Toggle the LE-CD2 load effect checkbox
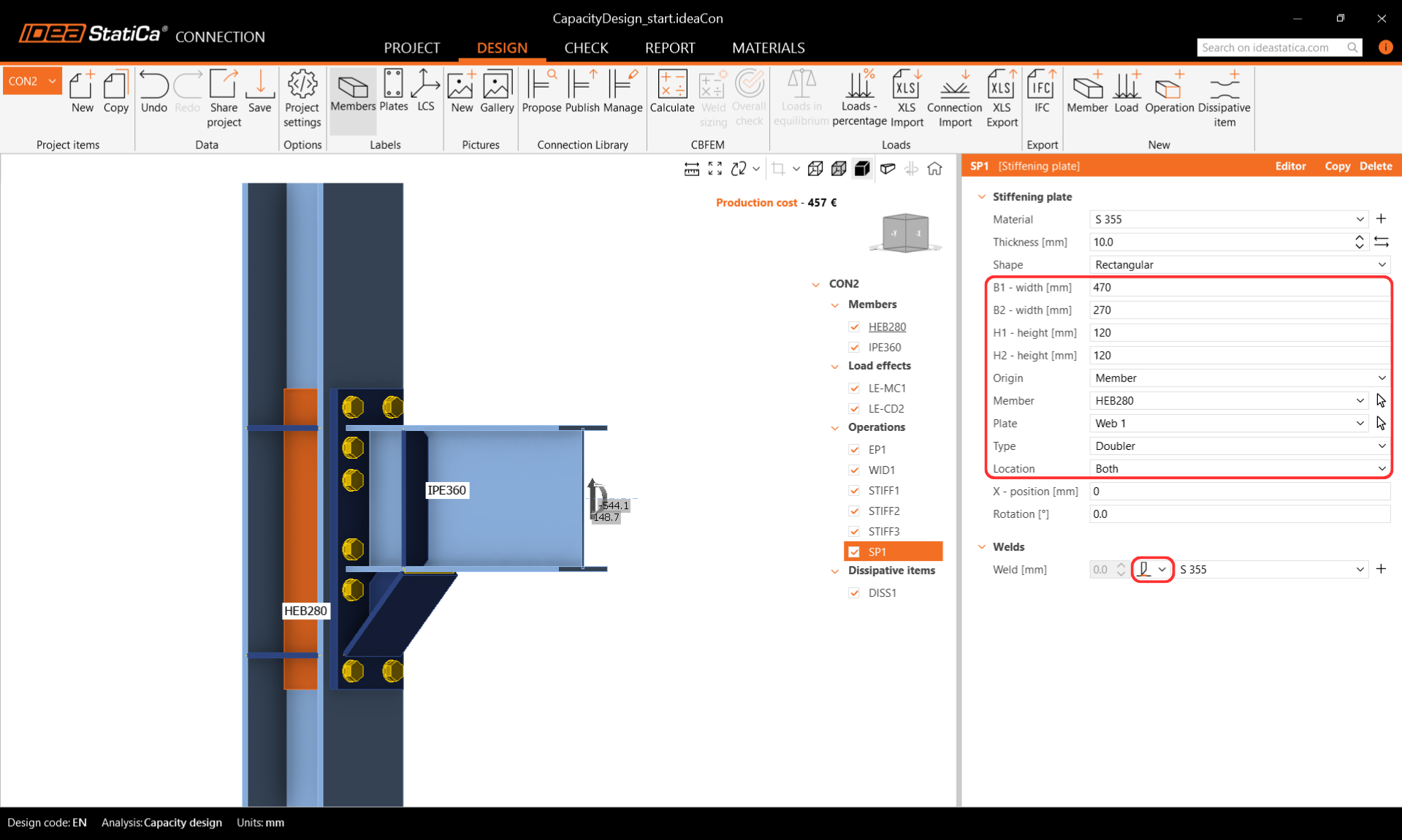Viewport: 1402px width, 840px height. pos(854,408)
